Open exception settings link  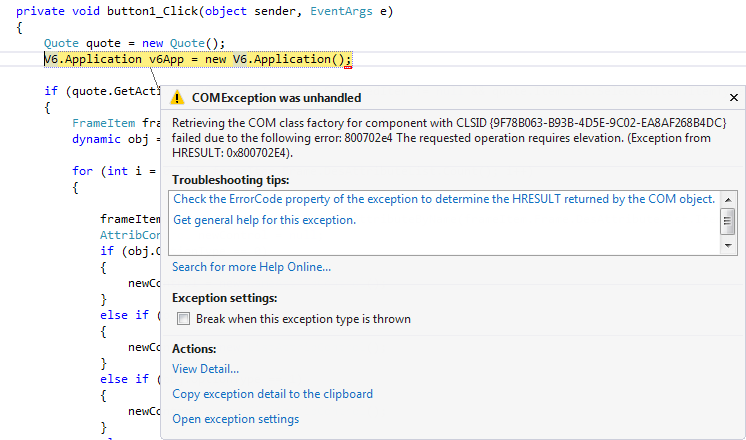(236, 419)
